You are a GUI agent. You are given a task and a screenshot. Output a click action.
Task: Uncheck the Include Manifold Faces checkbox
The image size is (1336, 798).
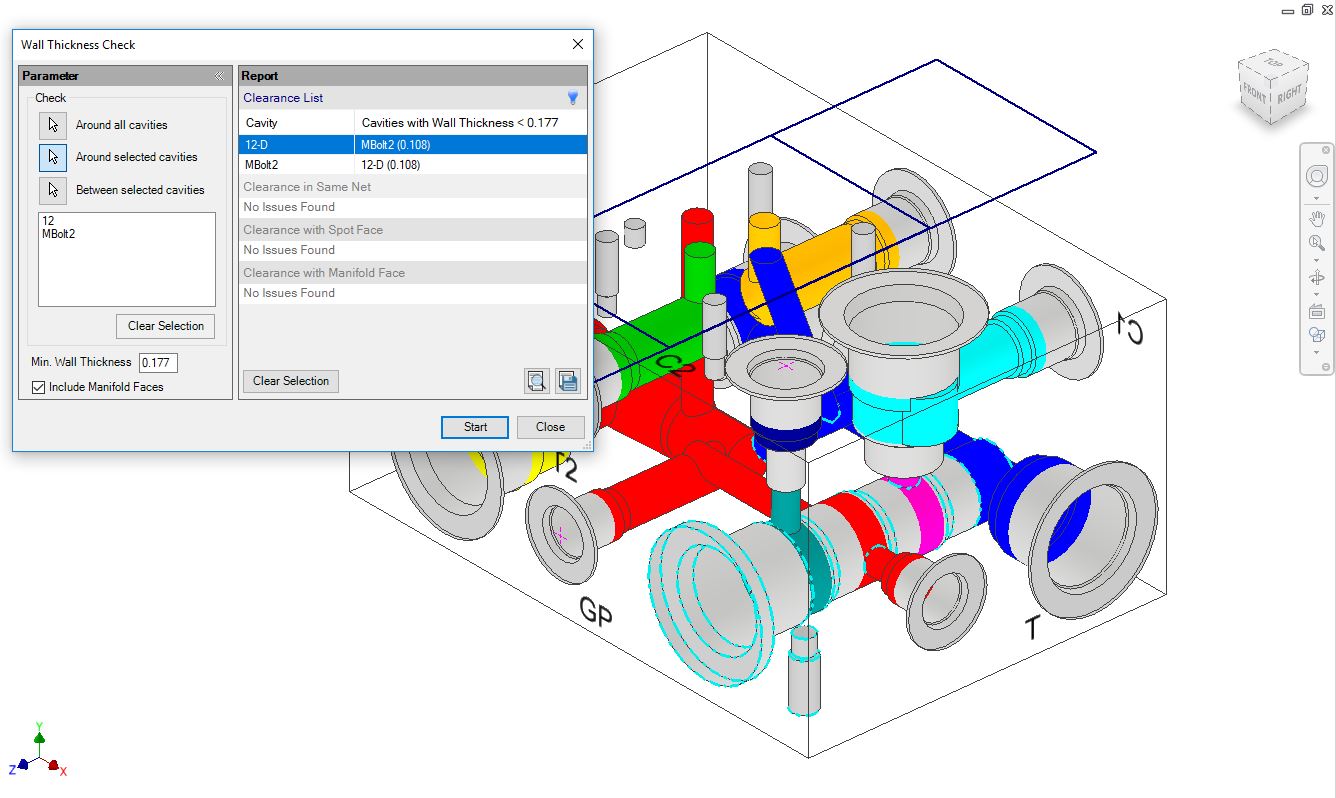pos(39,387)
